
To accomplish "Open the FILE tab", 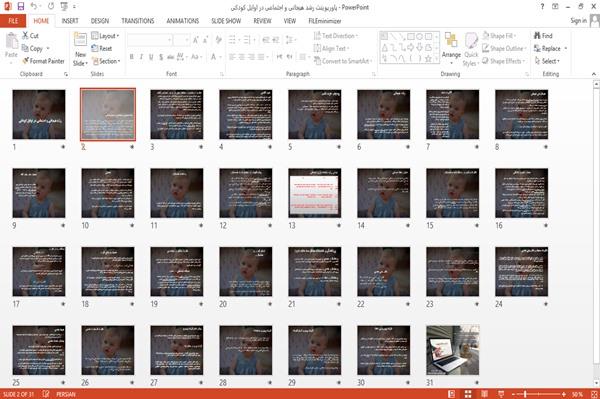I will (13, 21).
